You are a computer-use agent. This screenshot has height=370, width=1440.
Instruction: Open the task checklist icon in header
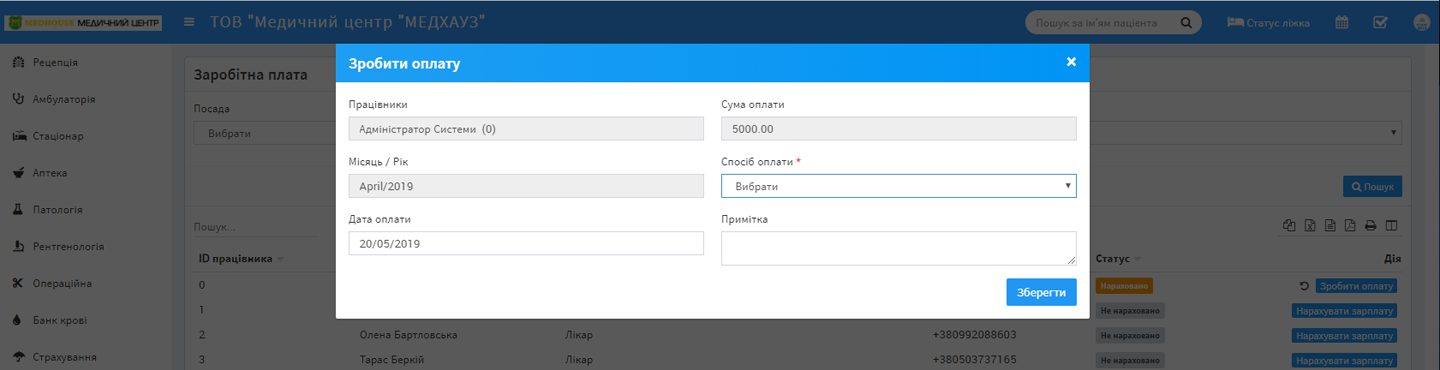tap(1380, 22)
